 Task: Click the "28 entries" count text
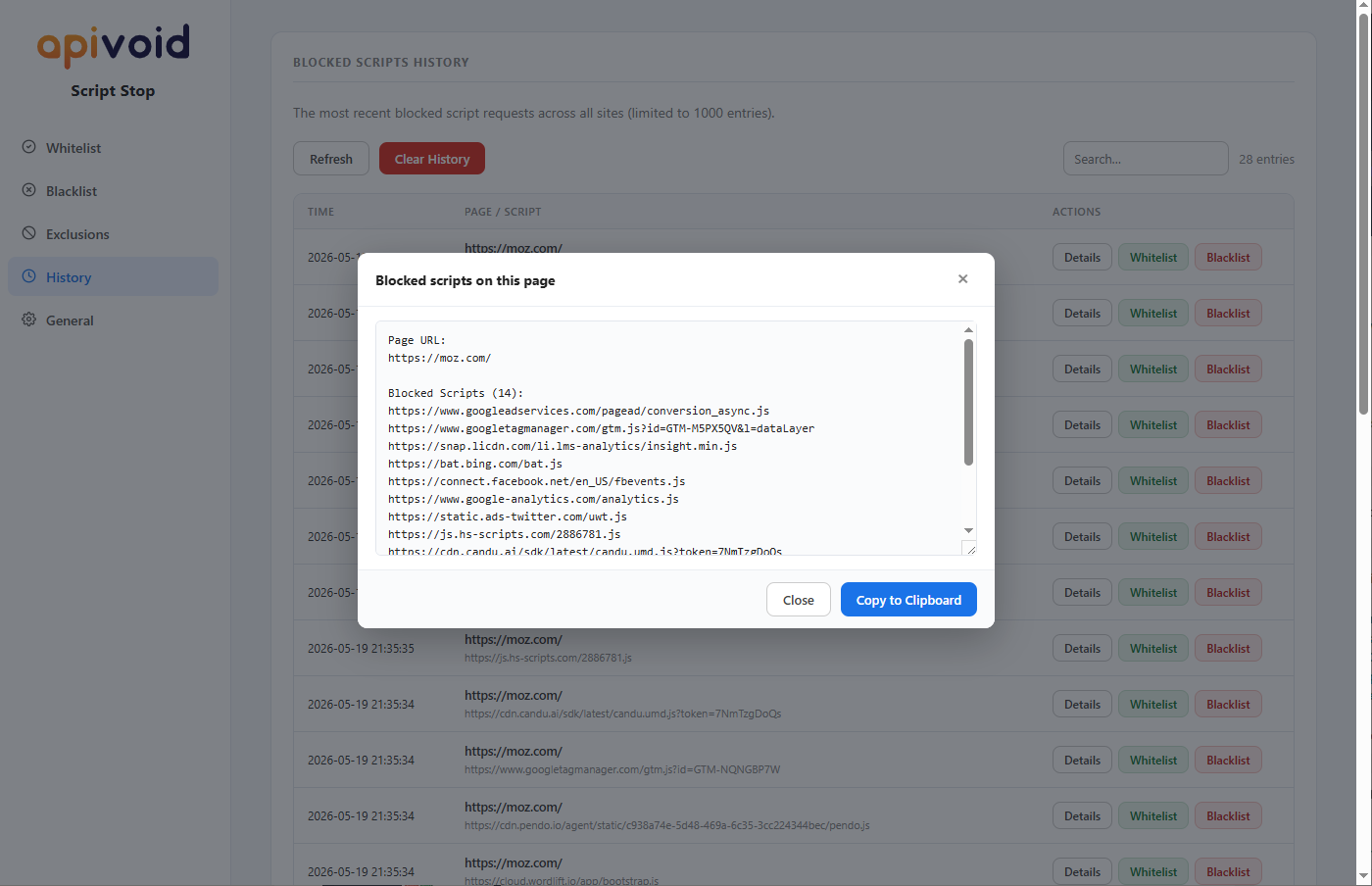click(1266, 160)
